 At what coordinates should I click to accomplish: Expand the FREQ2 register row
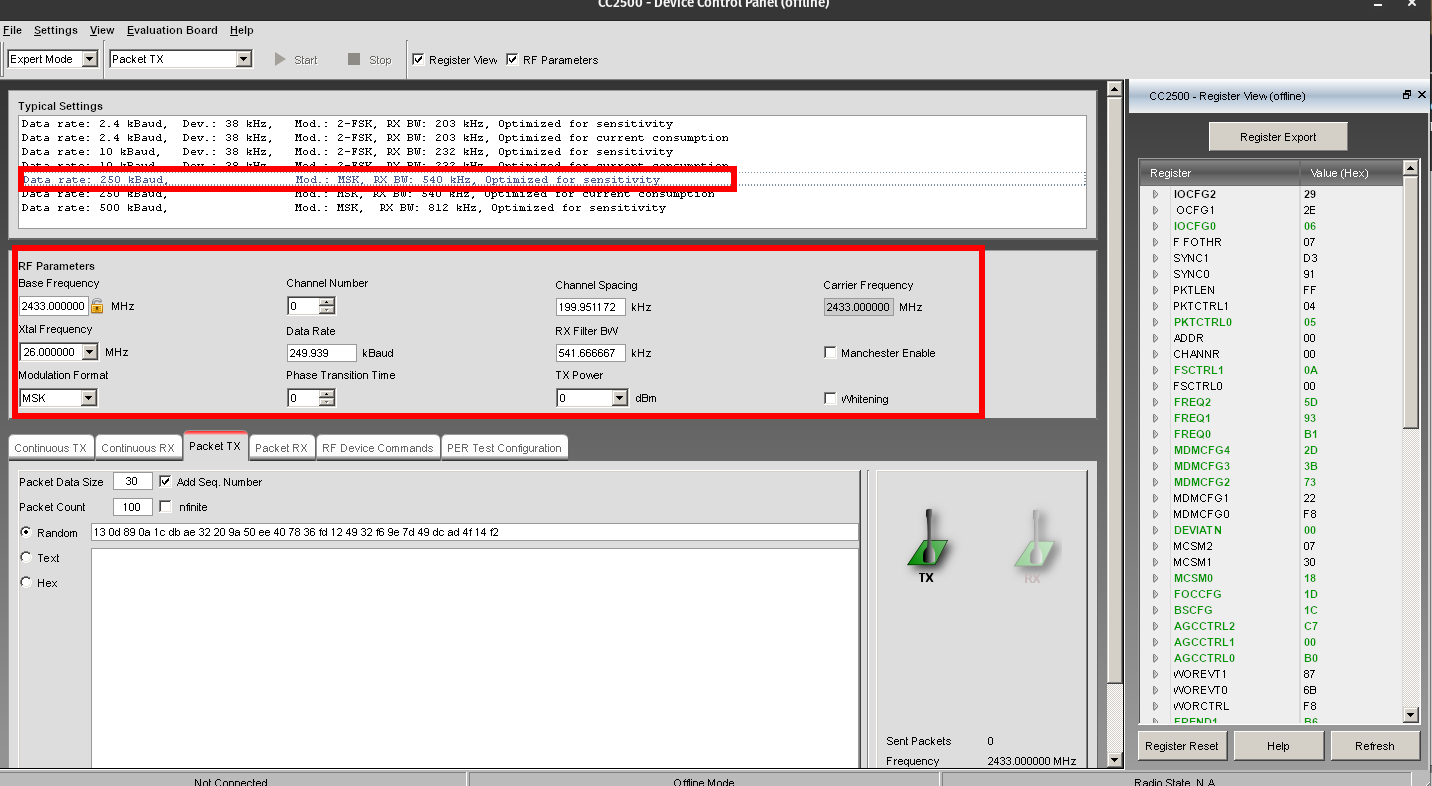pyautogui.click(x=1155, y=402)
